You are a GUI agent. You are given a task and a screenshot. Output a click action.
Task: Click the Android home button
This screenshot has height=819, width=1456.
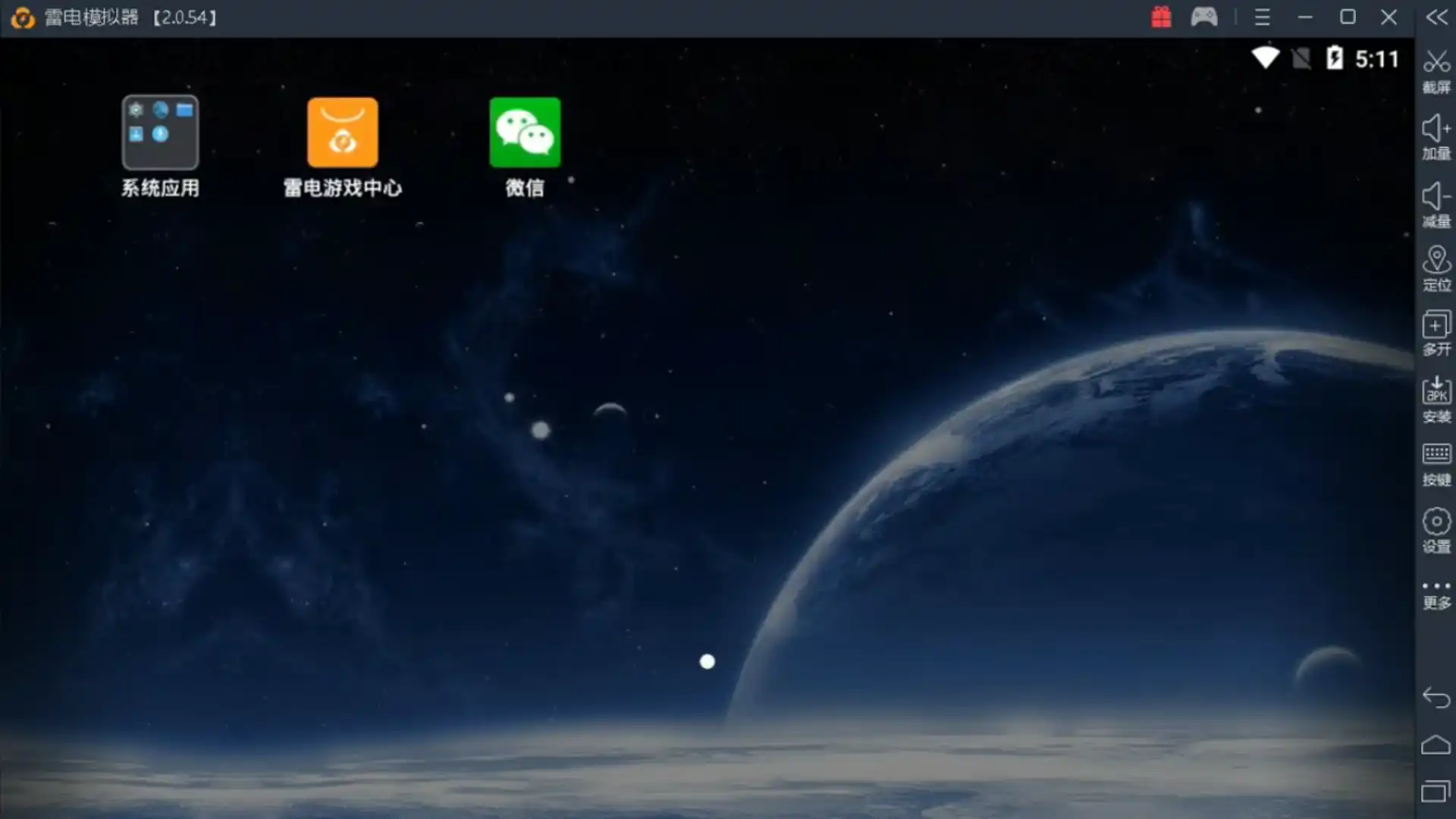pos(1436,745)
